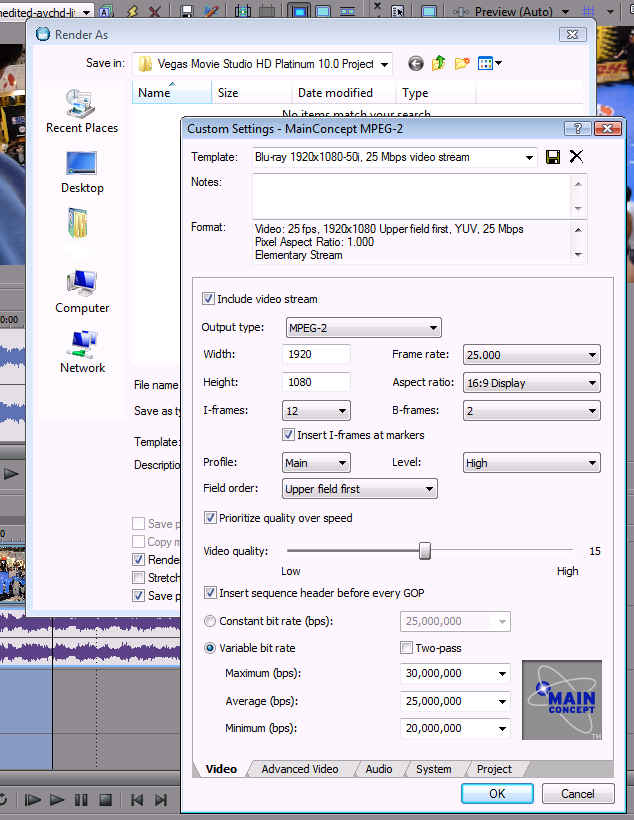
Task: Toggle the Copy checkbox in Render As
Action: [139, 541]
